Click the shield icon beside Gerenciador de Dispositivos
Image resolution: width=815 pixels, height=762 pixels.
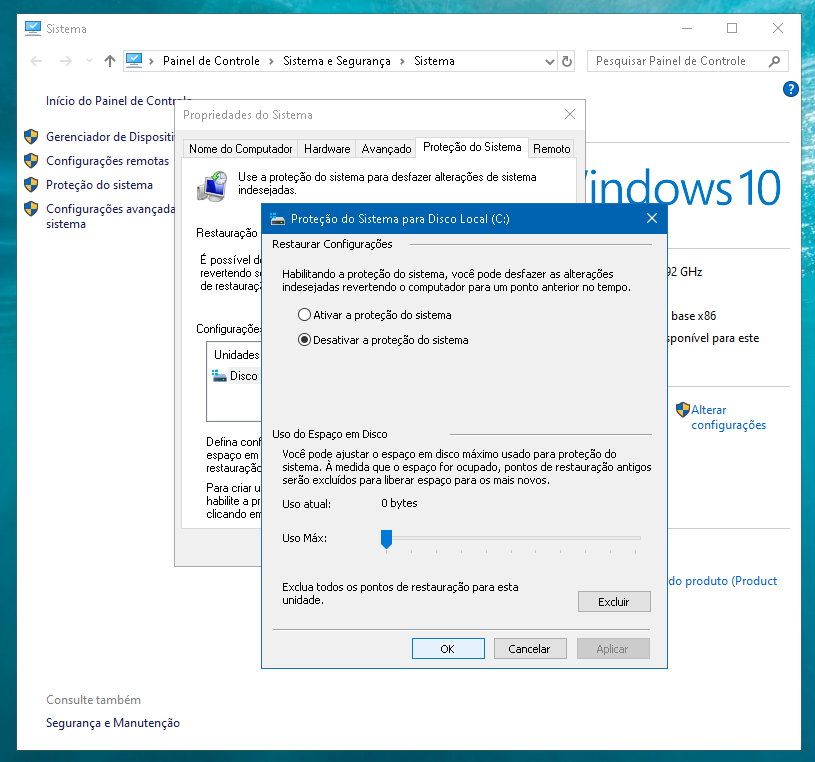click(x=31, y=137)
